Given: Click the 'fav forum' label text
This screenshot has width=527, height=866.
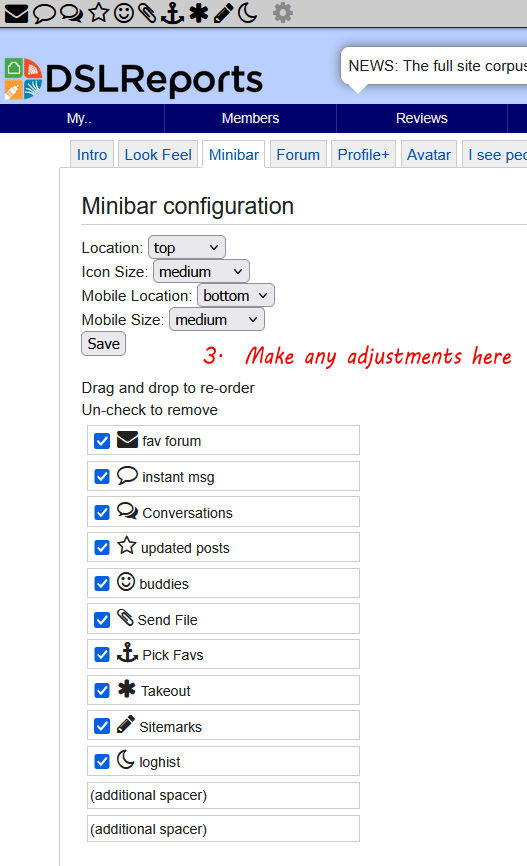Looking at the screenshot, I should coord(171,441).
